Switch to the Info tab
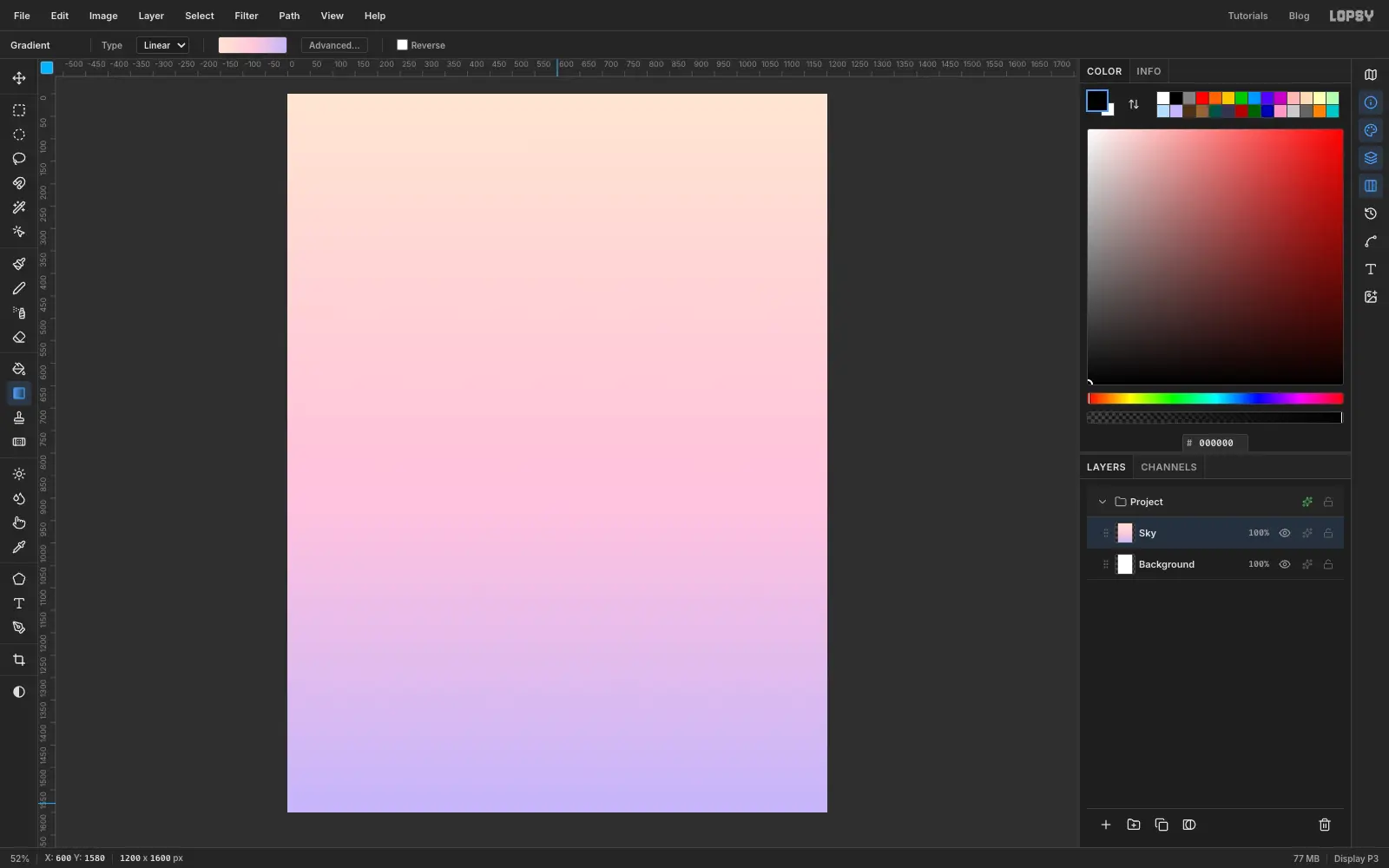Image resolution: width=1389 pixels, height=868 pixels. click(1149, 71)
